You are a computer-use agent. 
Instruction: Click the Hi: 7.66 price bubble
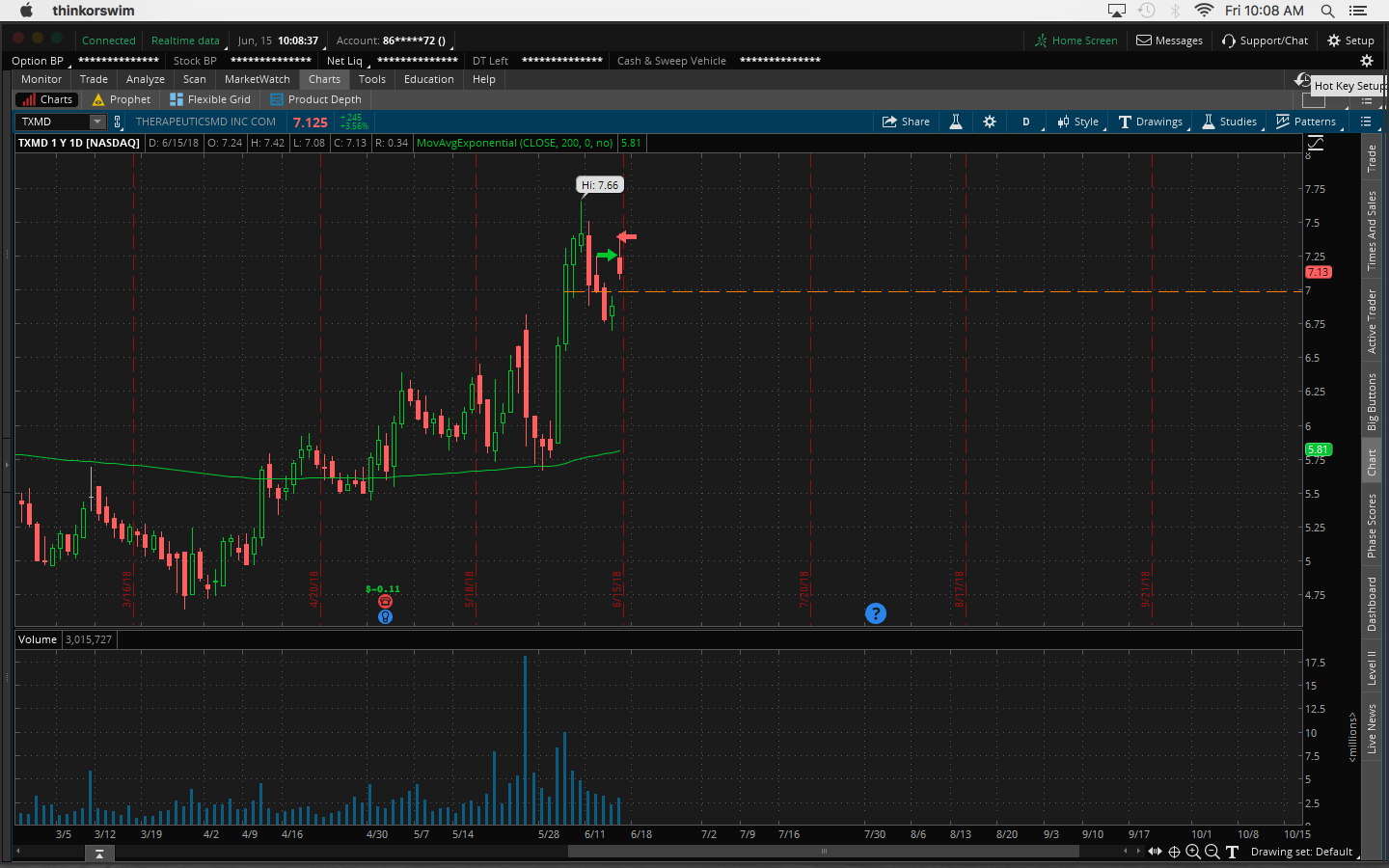tap(600, 185)
